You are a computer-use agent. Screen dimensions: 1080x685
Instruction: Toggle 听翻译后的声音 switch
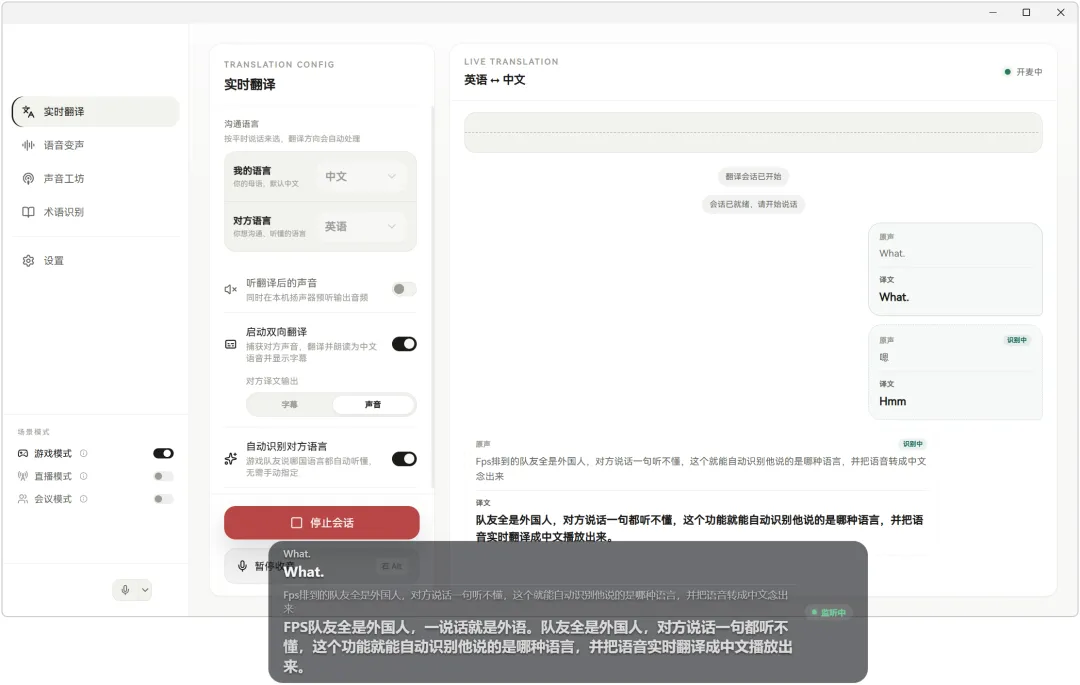point(404,289)
